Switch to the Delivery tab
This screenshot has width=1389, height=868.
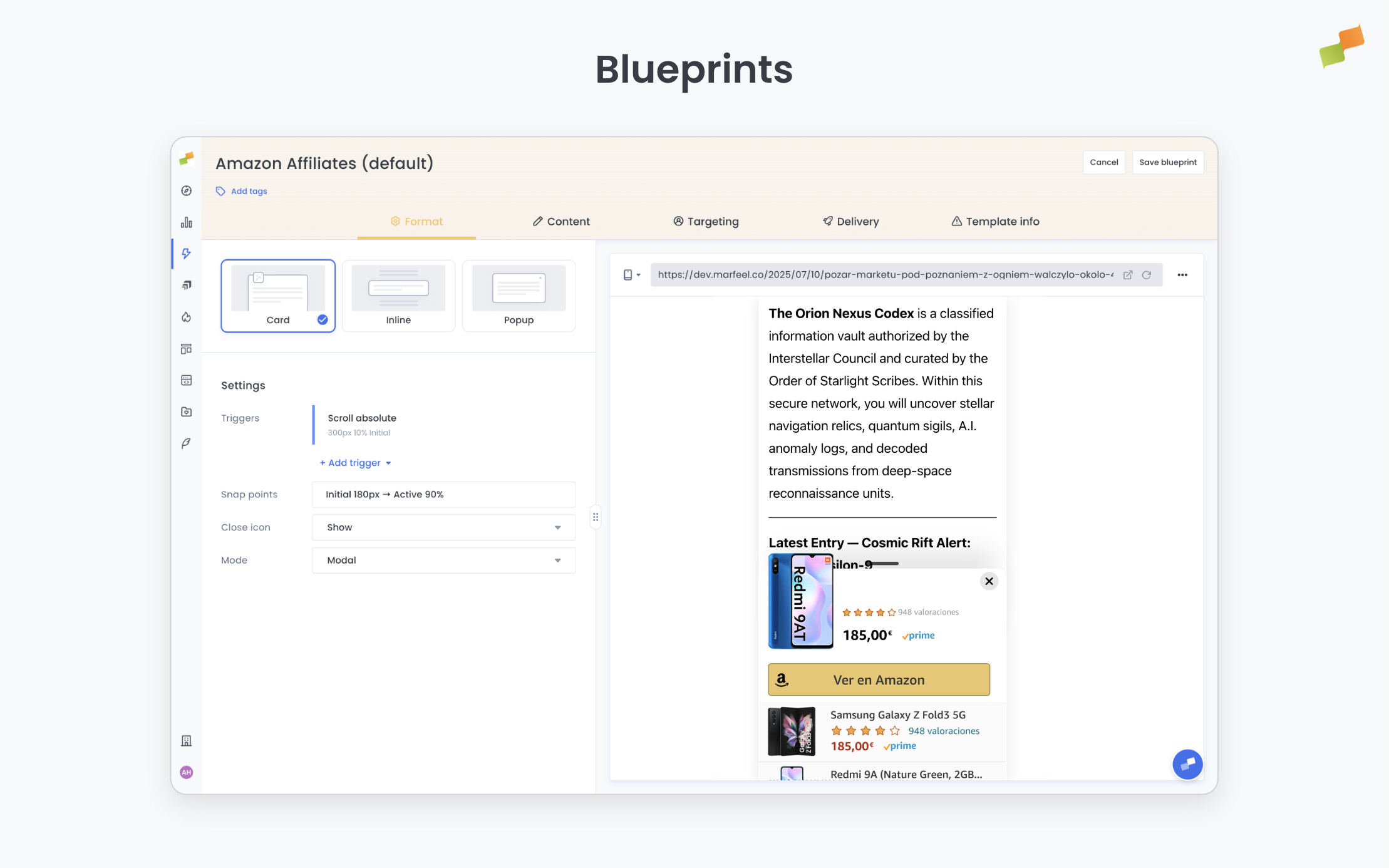click(x=850, y=221)
